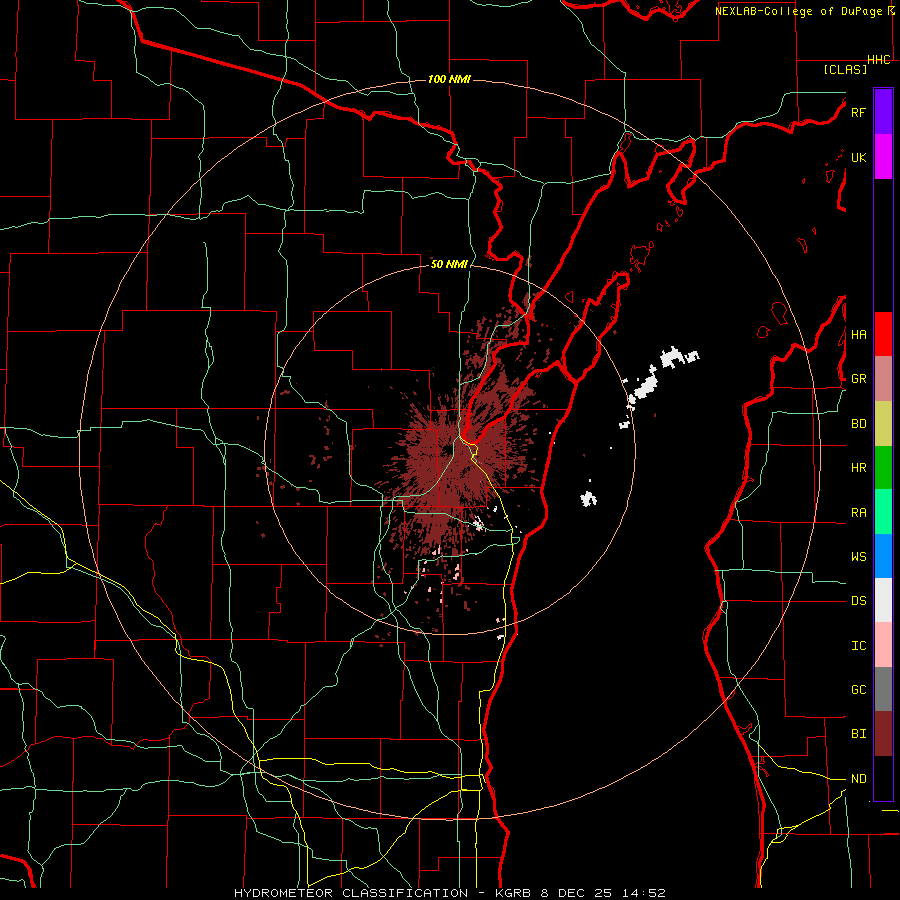Select the light pink IC legend swatch
Viewport: 900px width, 900px height.
pos(883,645)
